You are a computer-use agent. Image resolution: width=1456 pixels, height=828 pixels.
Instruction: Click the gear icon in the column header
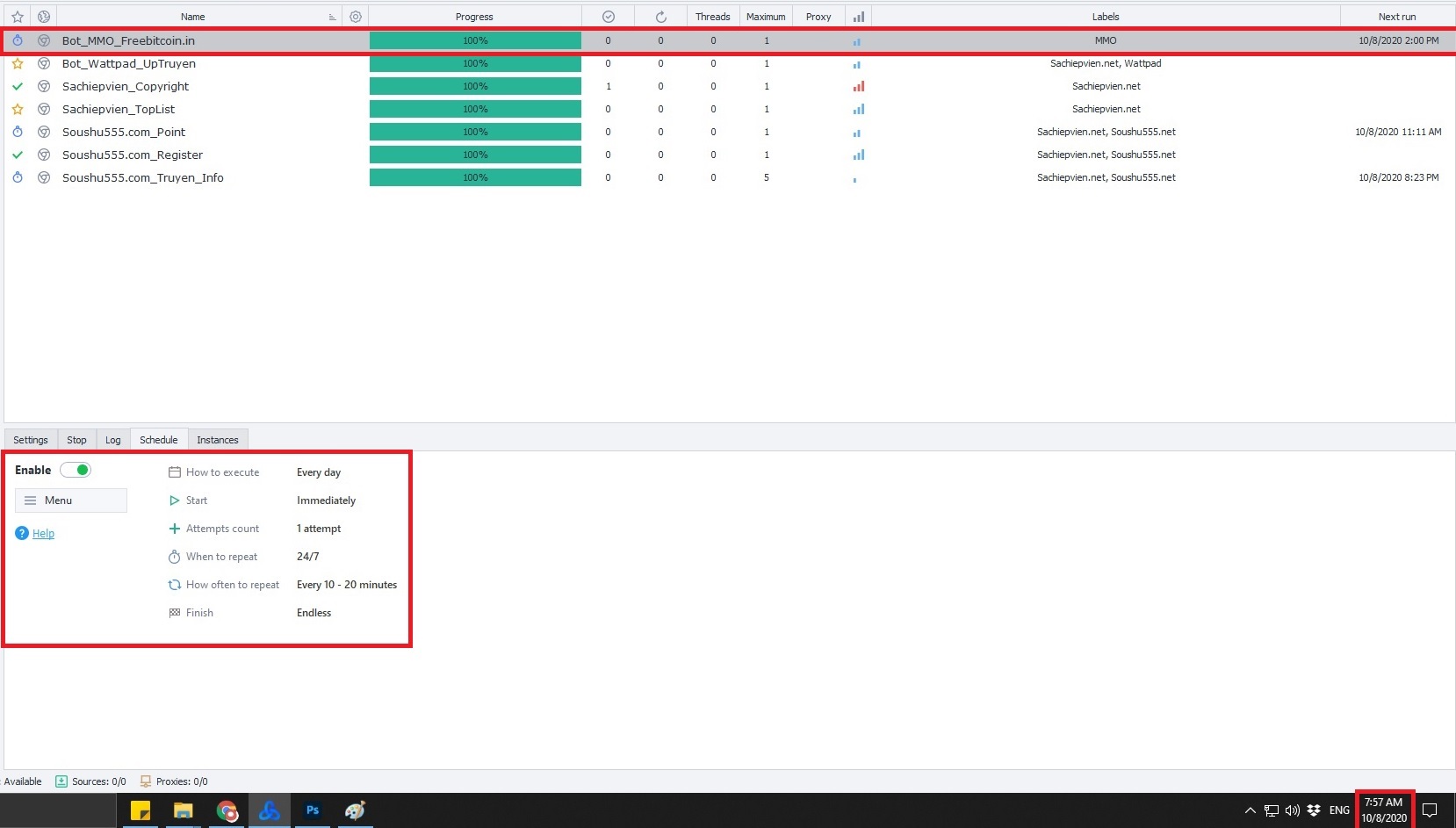(x=356, y=17)
